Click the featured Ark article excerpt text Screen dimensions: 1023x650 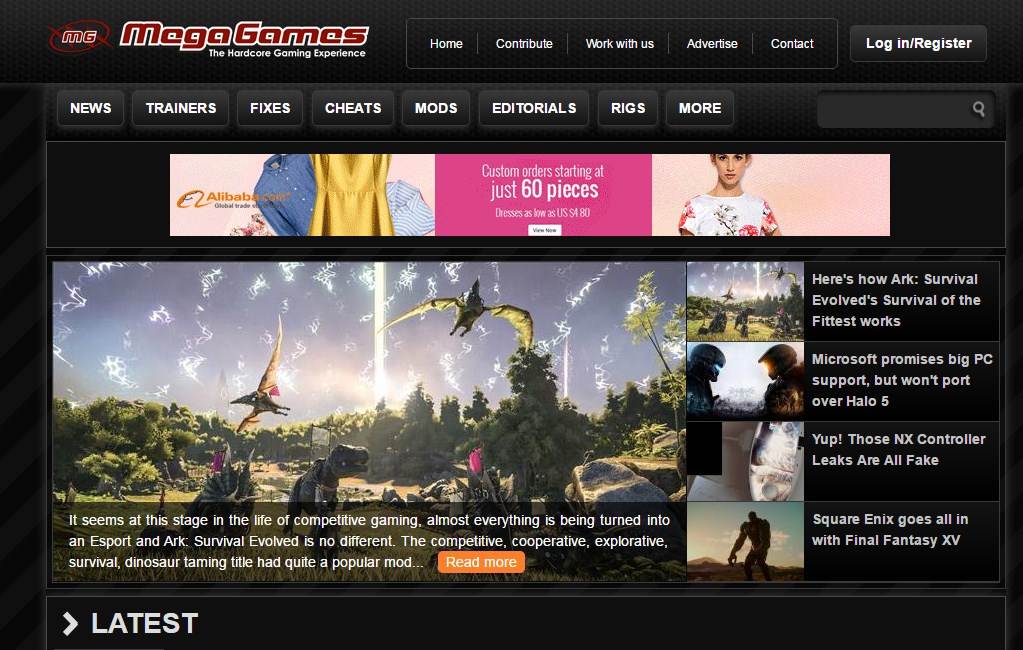369,541
